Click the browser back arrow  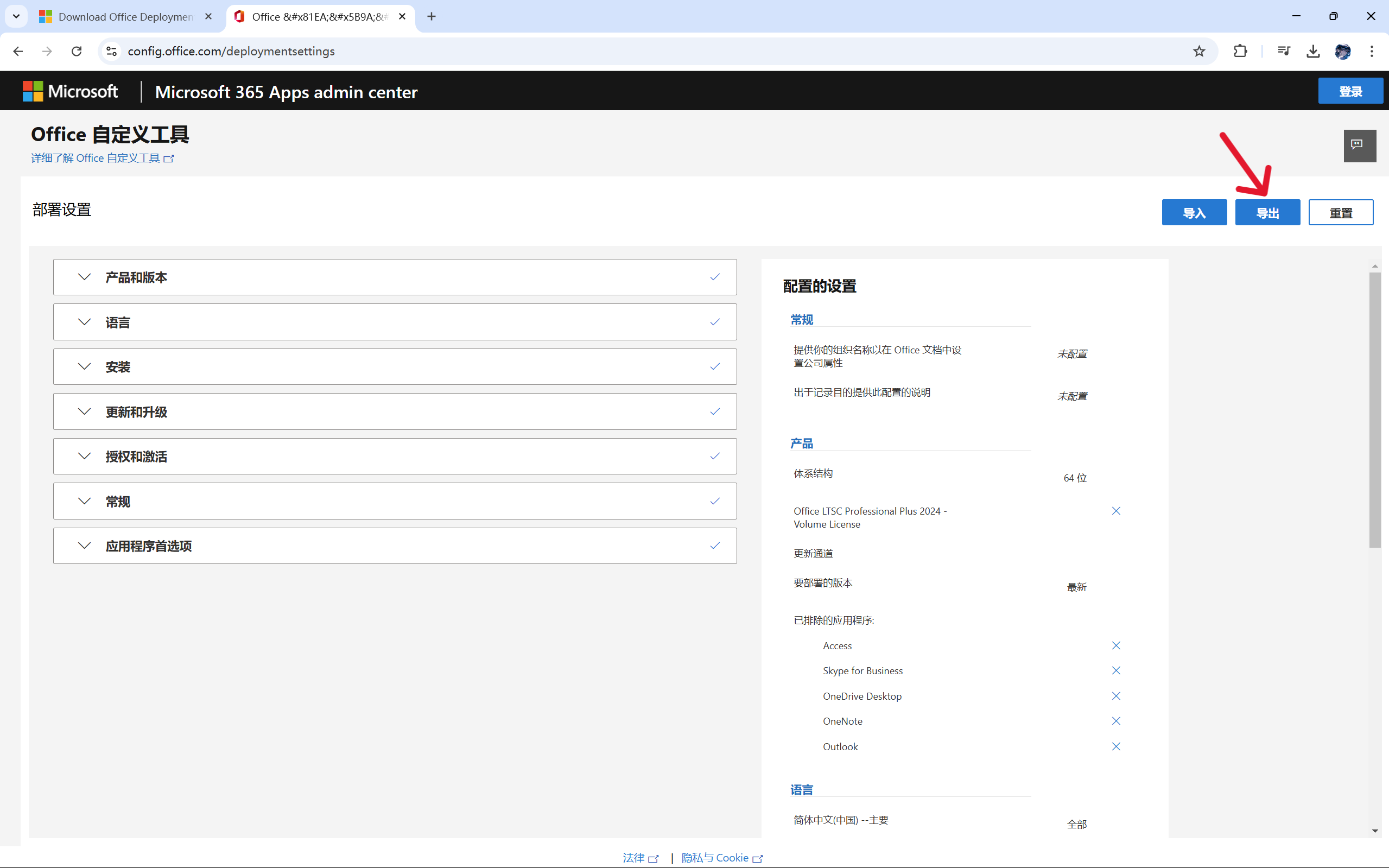18,51
